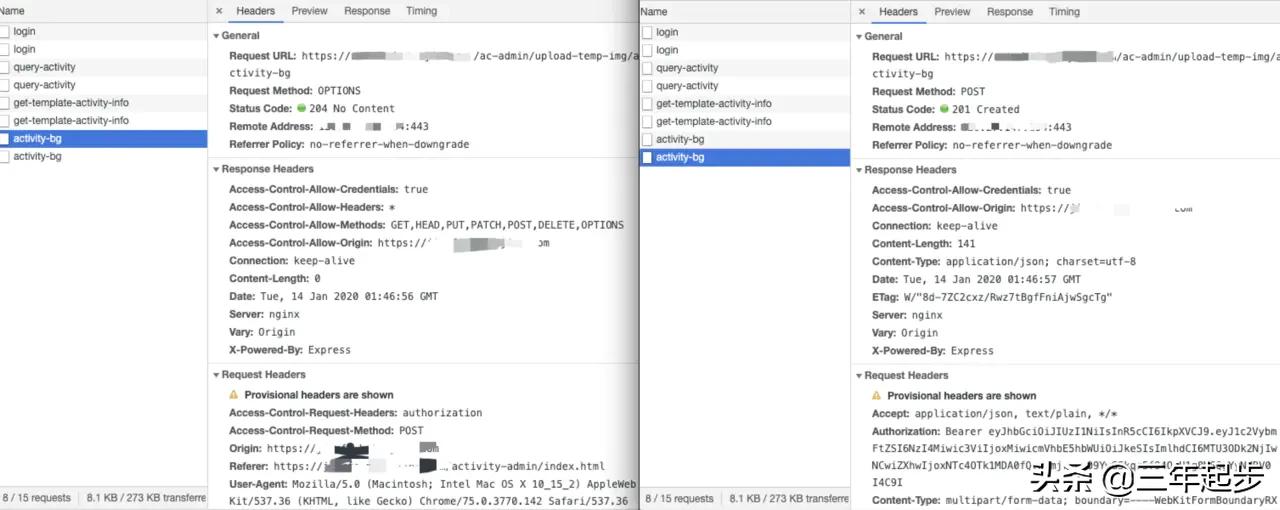Click 'Access-Control-Request-Headers: authorization' line
The height and width of the screenshot is (510, 1280).
pyautogui.click(x=356, y=412)
